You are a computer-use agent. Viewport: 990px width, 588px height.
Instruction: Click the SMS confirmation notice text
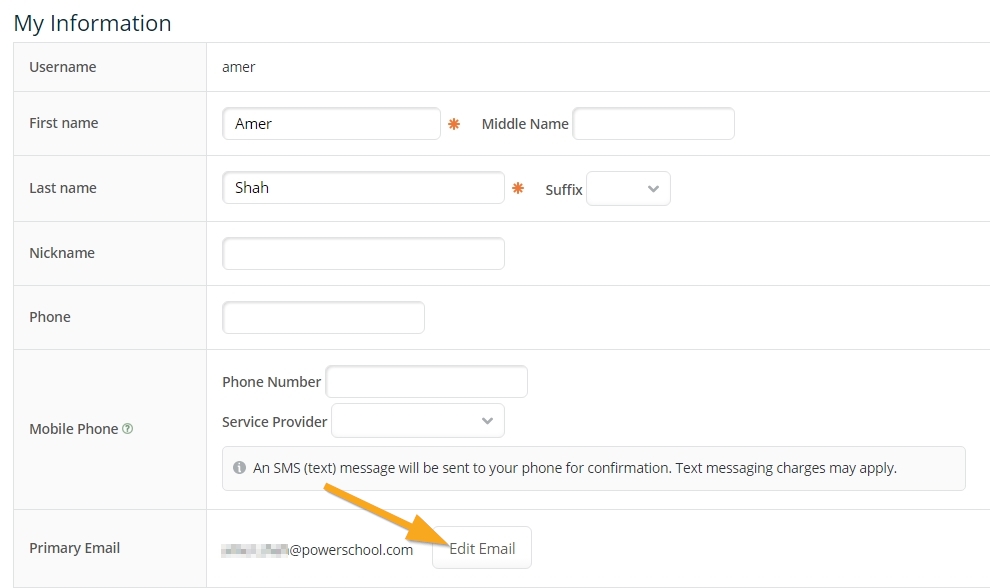coord(574,468)
